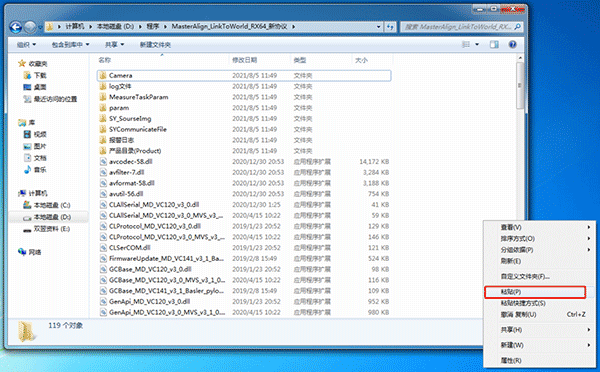Click the search magnifier icon
This screenshot has width=600, height=372.
pyautogui.click(x=517, y=27)
